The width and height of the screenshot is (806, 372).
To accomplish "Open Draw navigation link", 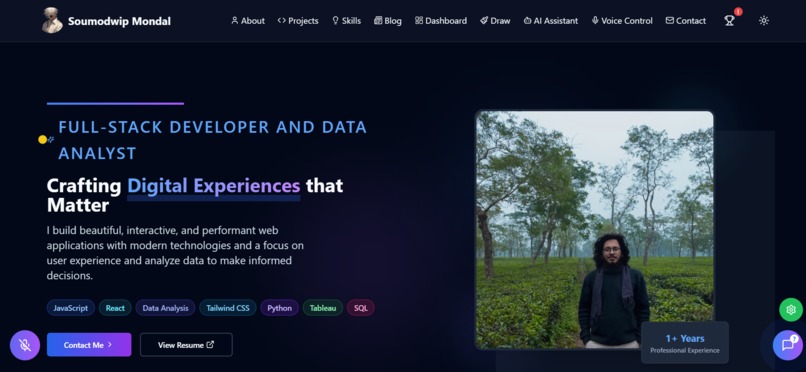I will click(495, 21).
